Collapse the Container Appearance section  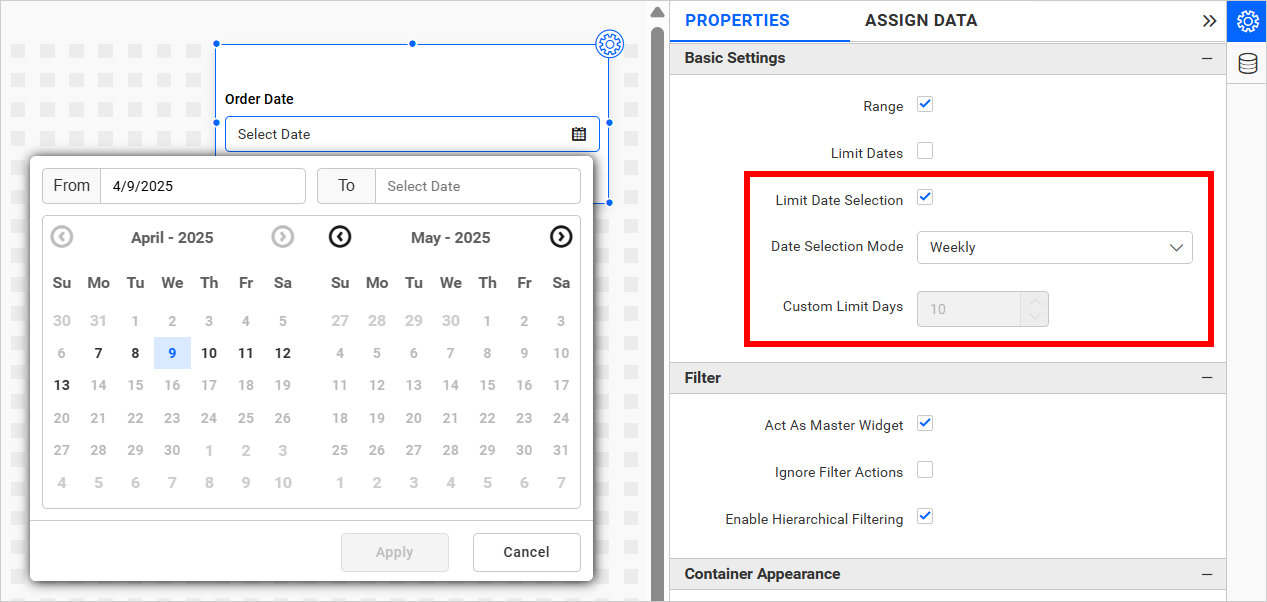click(x=1206, y=574)
